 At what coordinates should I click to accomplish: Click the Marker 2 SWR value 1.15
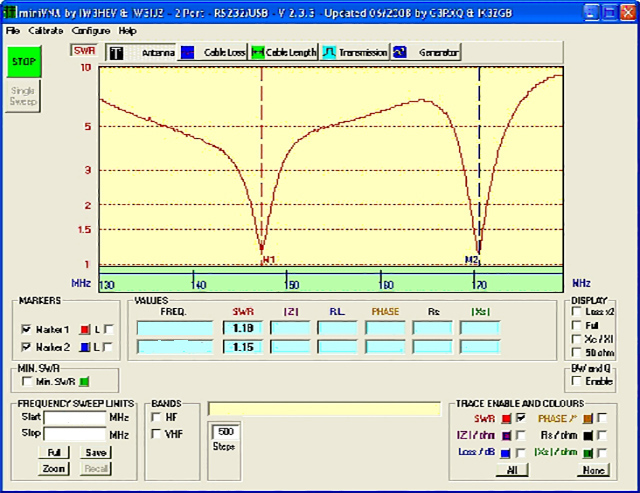[243, 347]
